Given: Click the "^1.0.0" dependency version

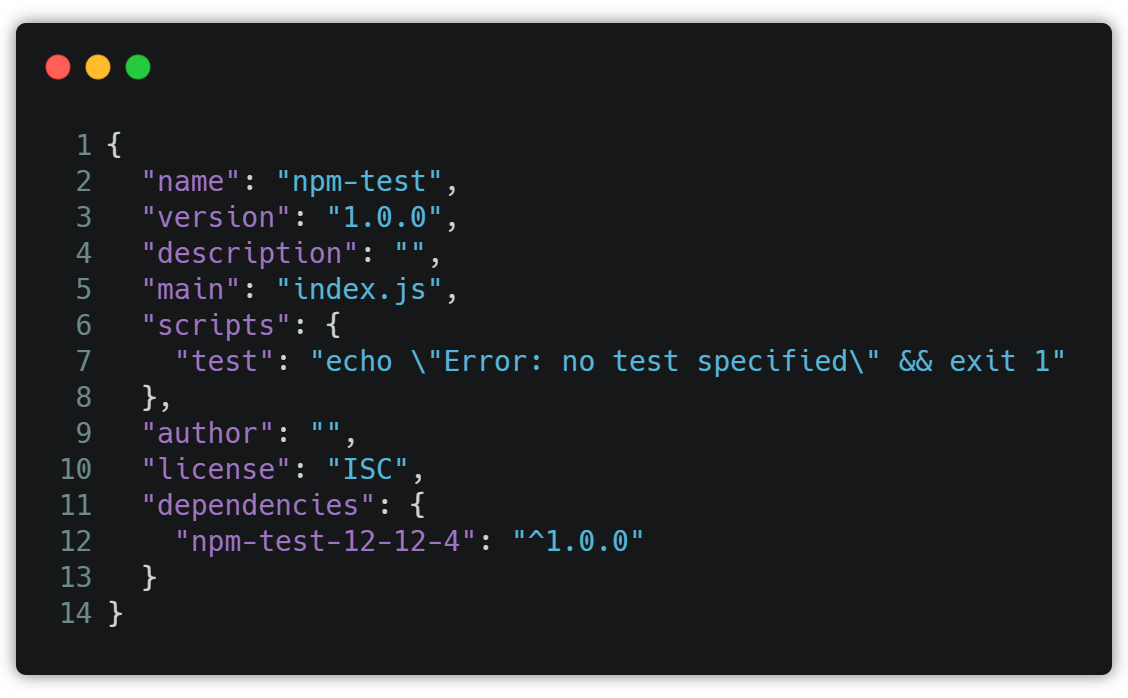Looking at the screenshot, I should pos(578,541).
